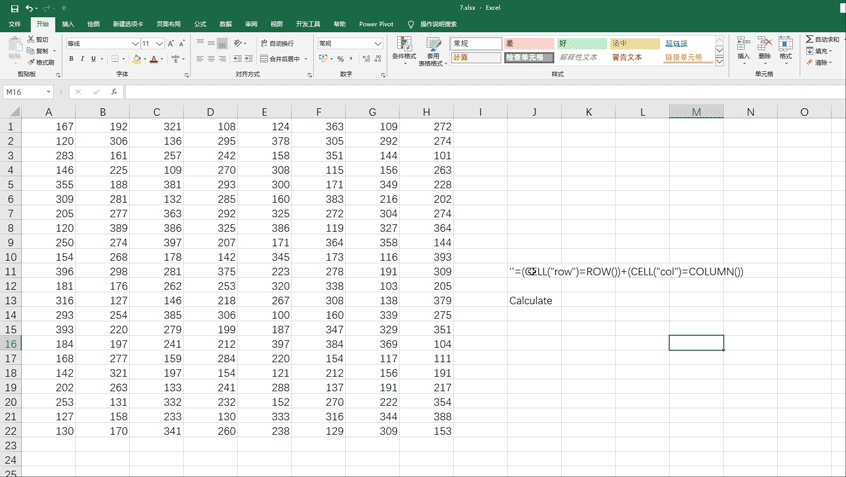The height and width of the screenshot is (477, 846).
Task: Apply the yellow Neutral (适中) cell style
Action: coord(635,43)
